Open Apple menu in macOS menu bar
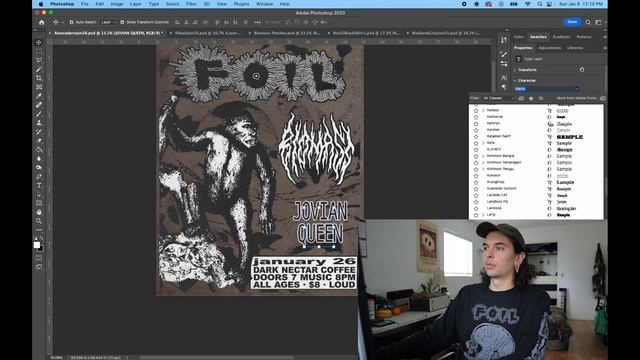This screenshot has width=640, height=360. pos(41,4)
